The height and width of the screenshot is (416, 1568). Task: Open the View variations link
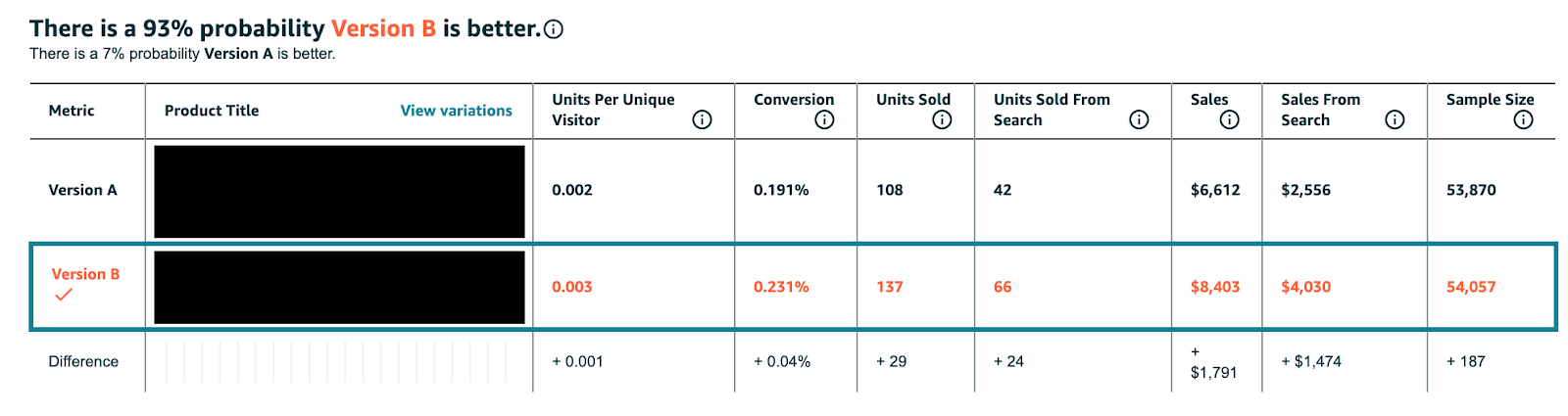pyautogui.click(x=456, y=111)
